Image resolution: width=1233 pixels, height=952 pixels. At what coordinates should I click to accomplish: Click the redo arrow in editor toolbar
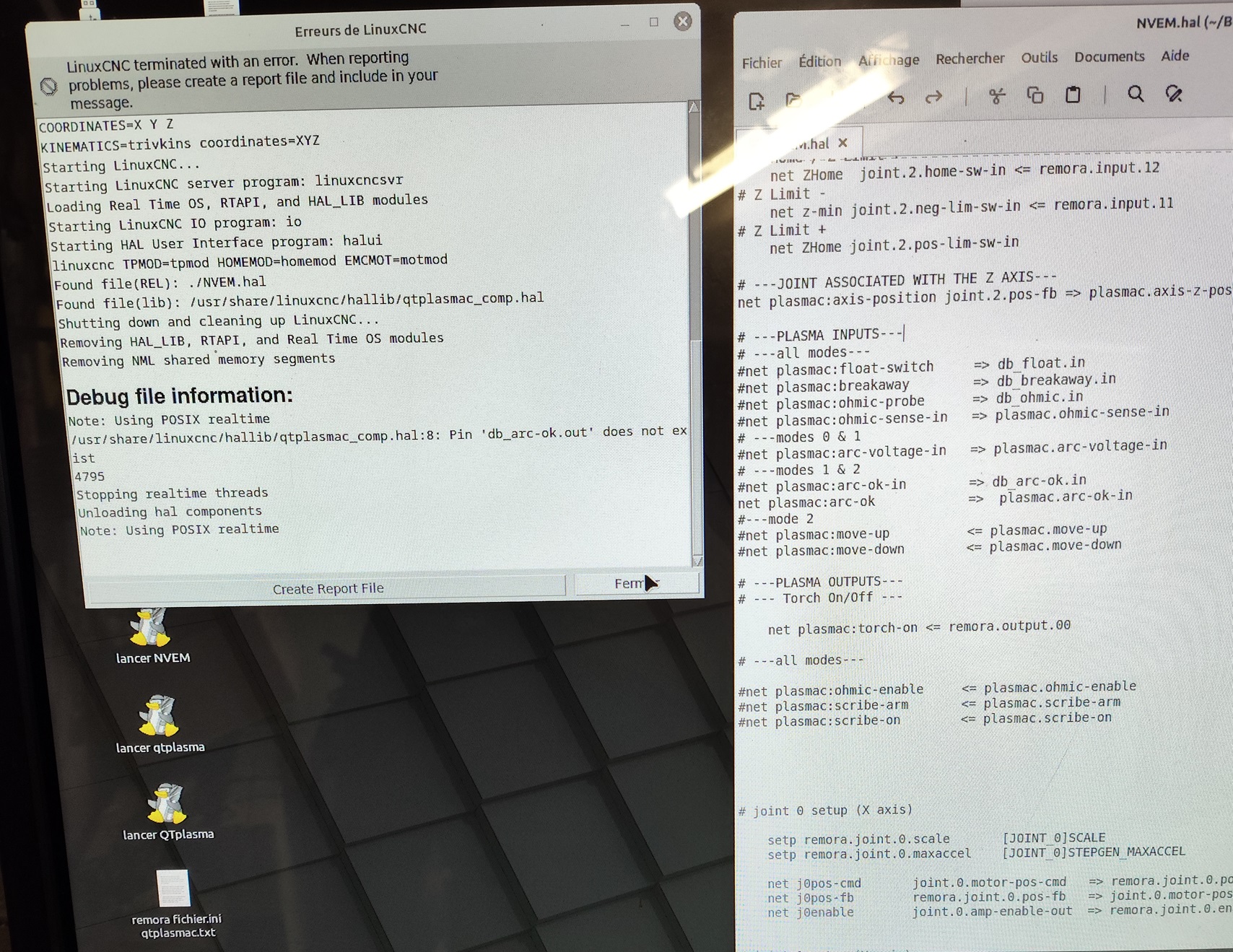(933, 97)
